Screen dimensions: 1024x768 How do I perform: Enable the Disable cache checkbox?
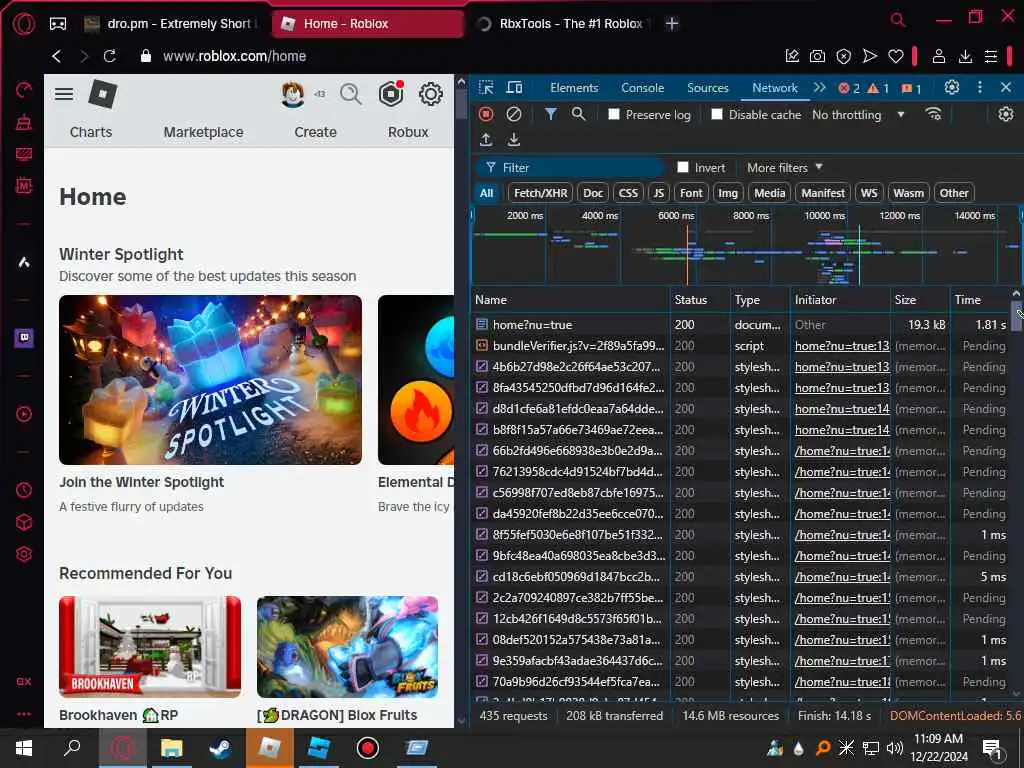[x=717, y=114]
